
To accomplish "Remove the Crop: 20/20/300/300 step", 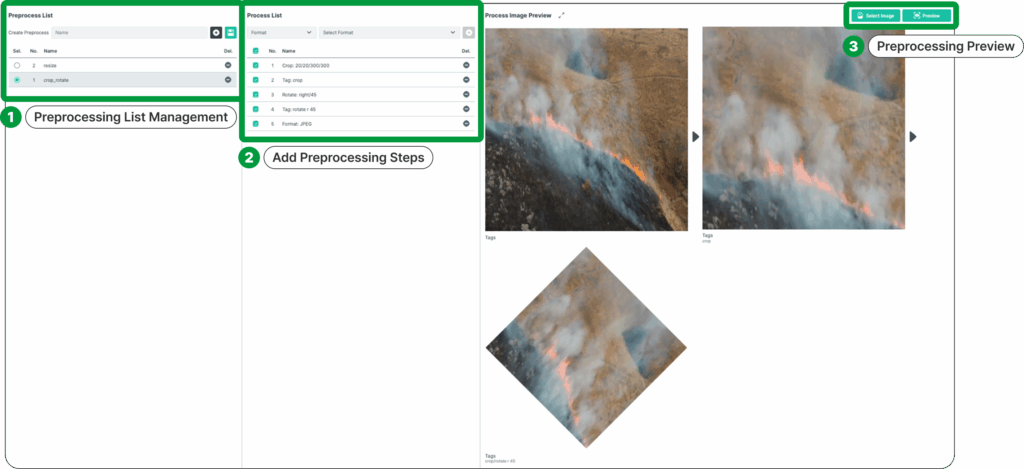I will click(466, 65).
